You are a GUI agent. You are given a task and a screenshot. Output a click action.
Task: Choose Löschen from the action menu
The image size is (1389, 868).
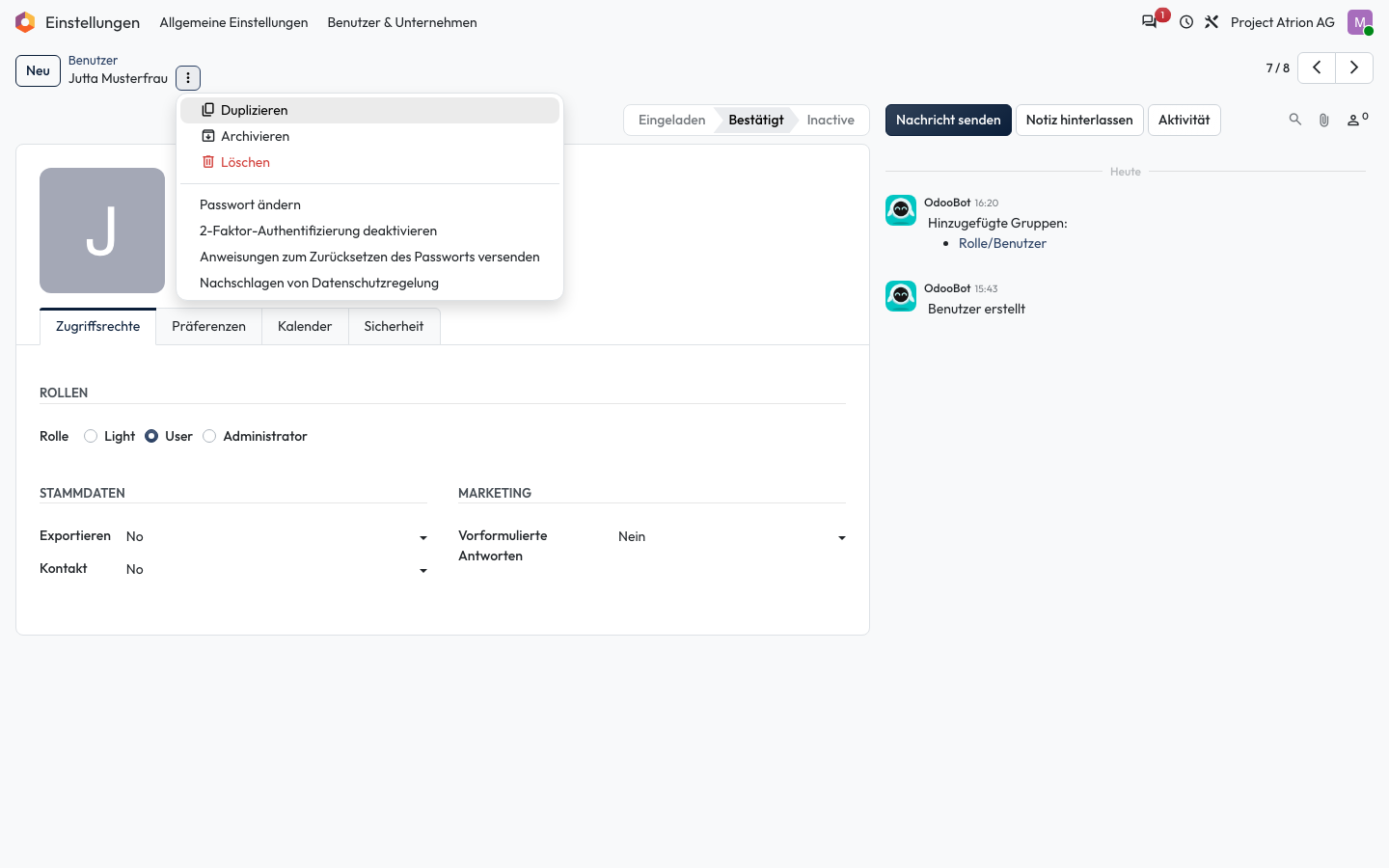369,162
